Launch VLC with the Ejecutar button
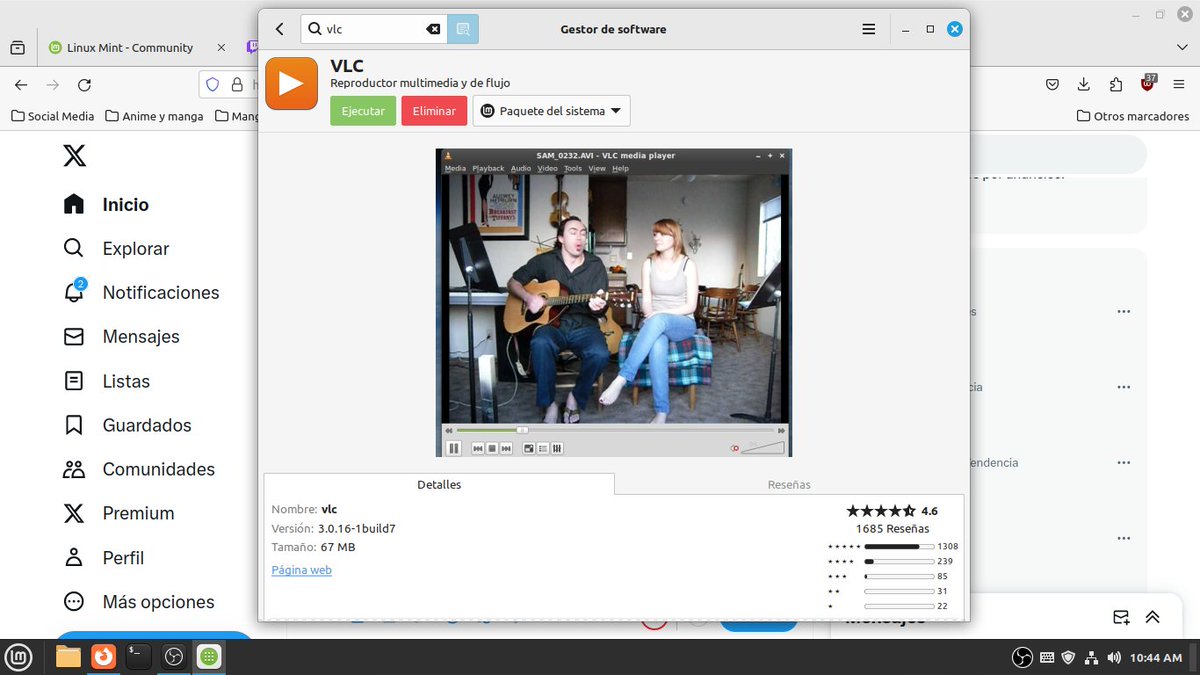Image resolution: width=1200 pixels, height=675 pixels. pyautogui.click(x=363, y=111)
